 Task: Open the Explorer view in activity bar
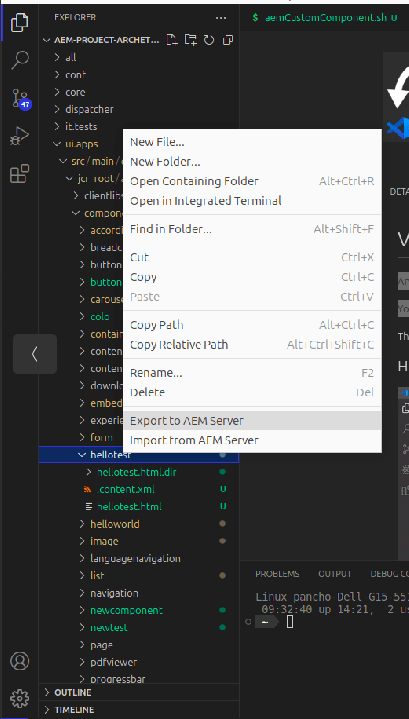click(19, 22)
